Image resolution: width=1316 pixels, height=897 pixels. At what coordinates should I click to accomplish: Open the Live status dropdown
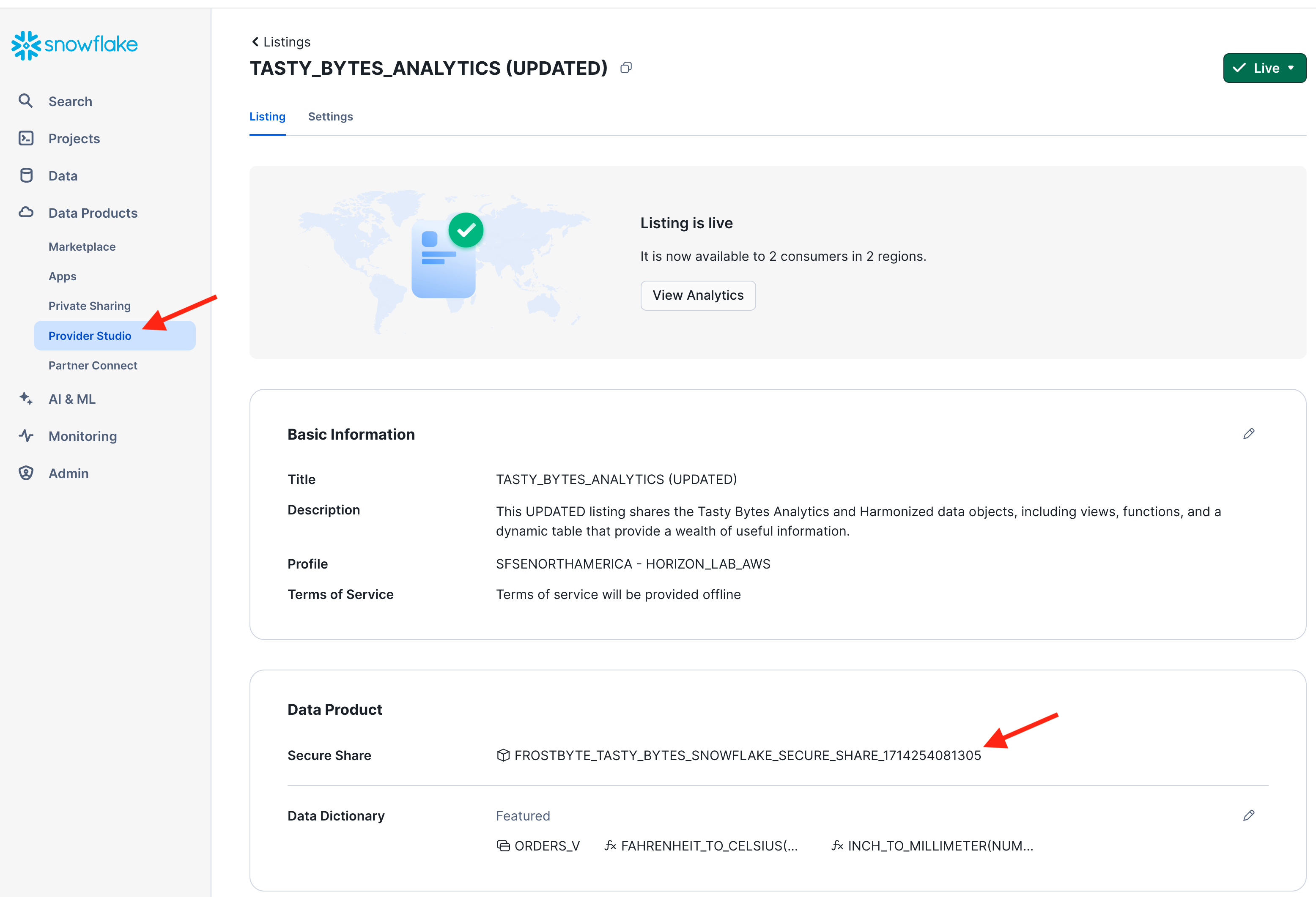pos(1264,68)
